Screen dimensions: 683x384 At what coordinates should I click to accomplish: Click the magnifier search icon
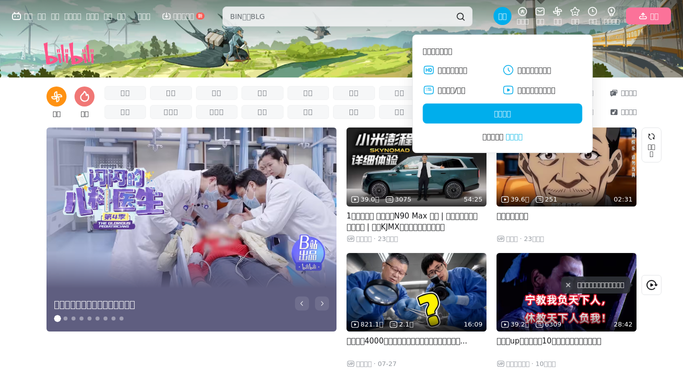click(460, 17)
